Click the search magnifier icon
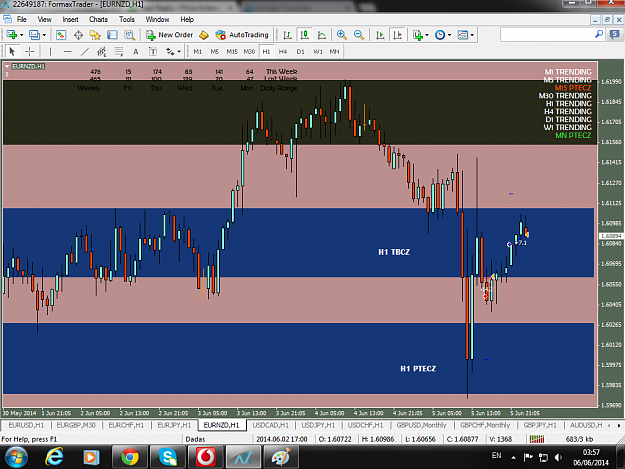 pos(599,35)
